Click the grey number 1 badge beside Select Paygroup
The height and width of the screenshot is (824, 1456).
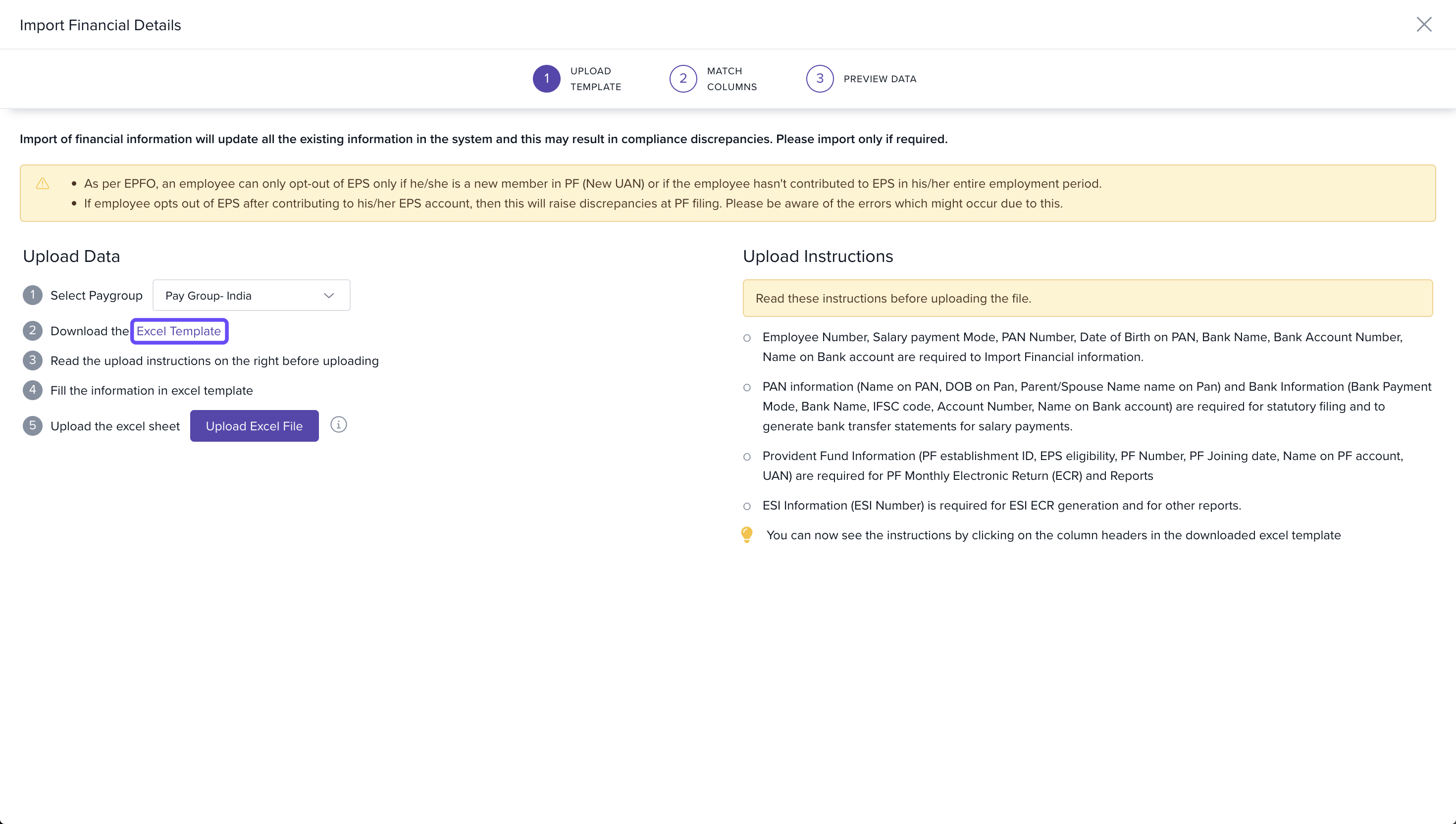[32, 295]
